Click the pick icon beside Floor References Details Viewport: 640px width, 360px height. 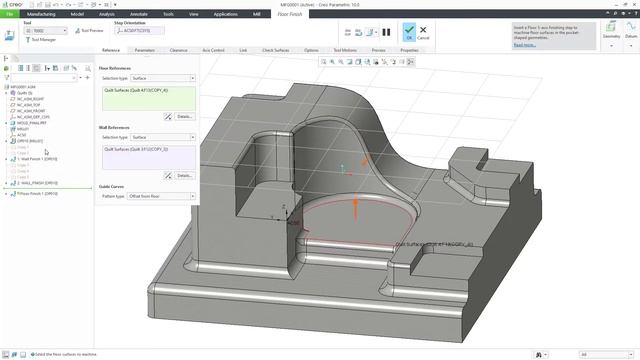pos(168,117)
